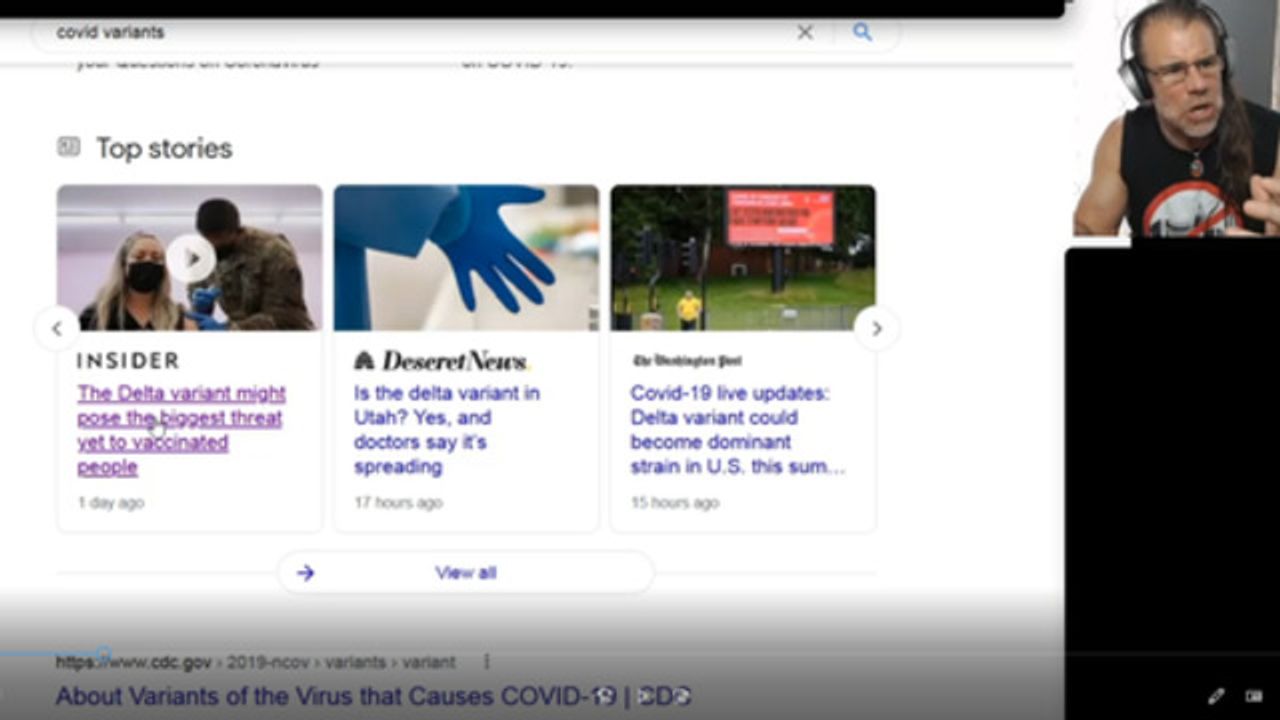Screen dimensions: 1280x720
Task: Open the three-dot menu beside the CDC URL
Action: point(487,662)
